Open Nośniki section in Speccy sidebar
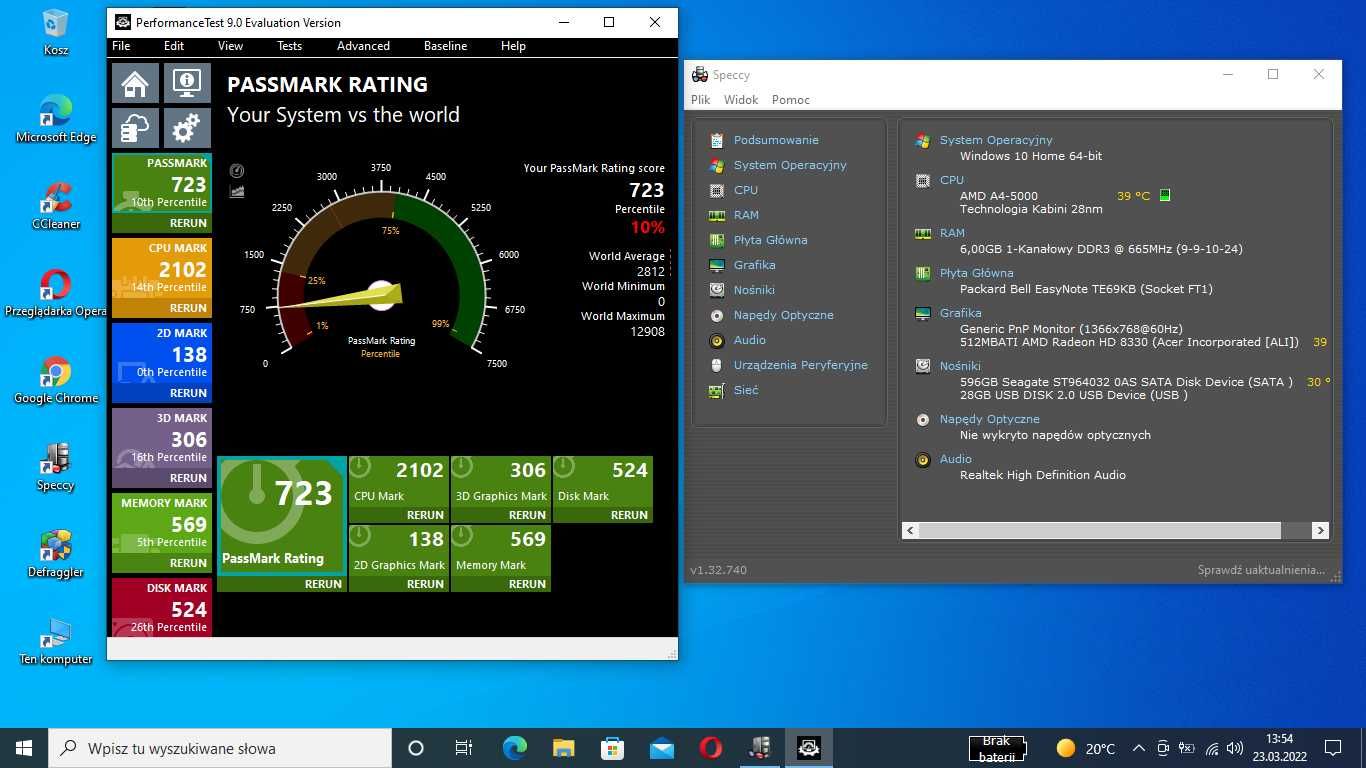This screenshot has width=1366, height=768. pos(754,290)
